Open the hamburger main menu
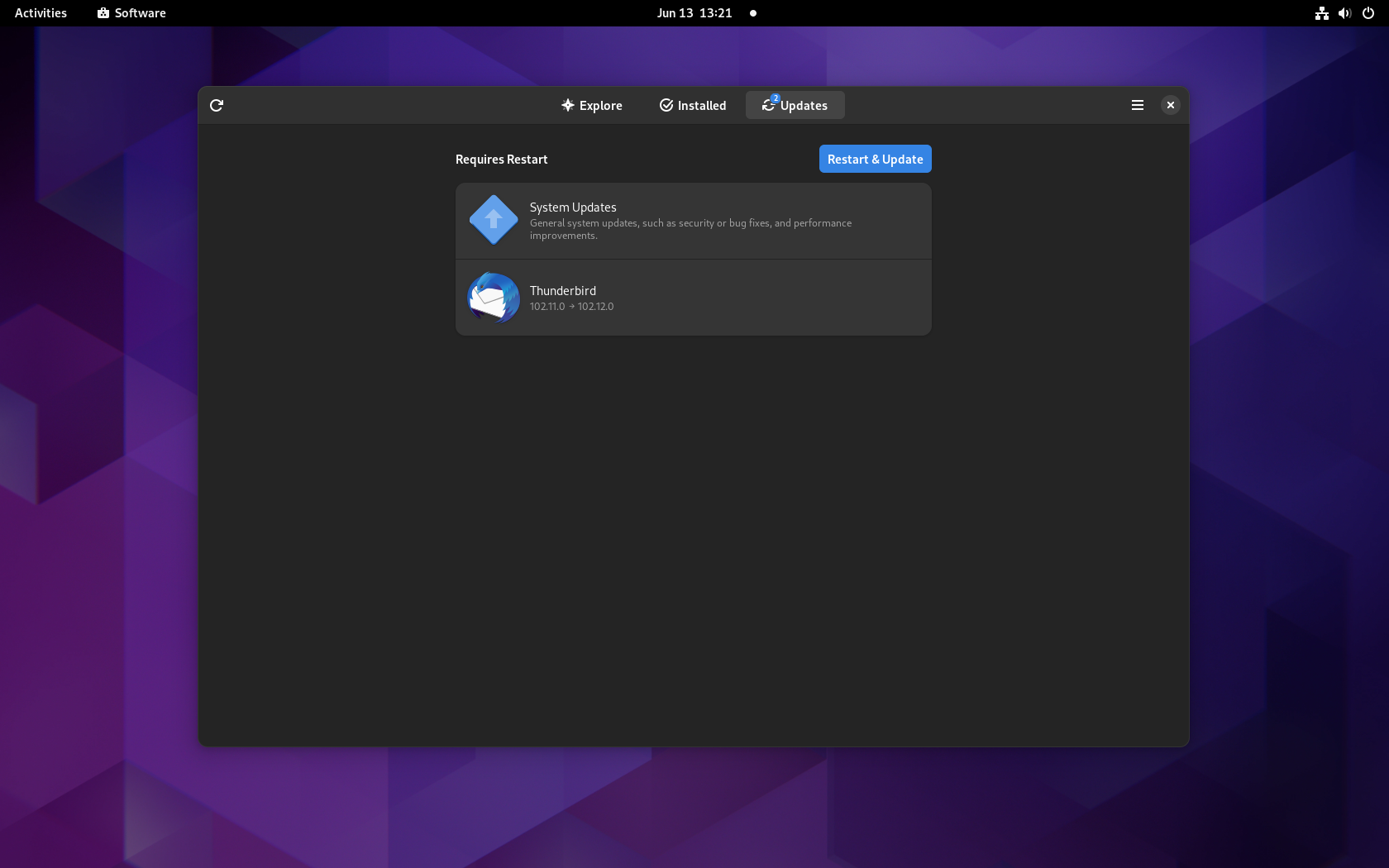1389x868 pixels. click(x=1138, y=105)
